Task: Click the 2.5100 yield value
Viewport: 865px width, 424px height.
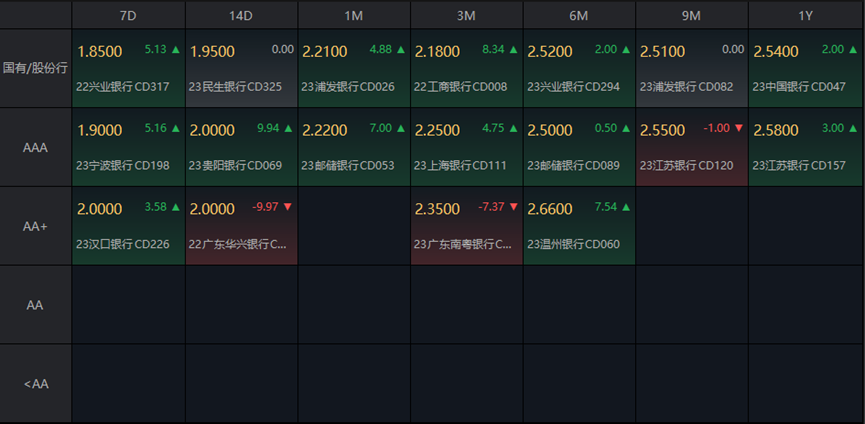Action: [663, 52]
